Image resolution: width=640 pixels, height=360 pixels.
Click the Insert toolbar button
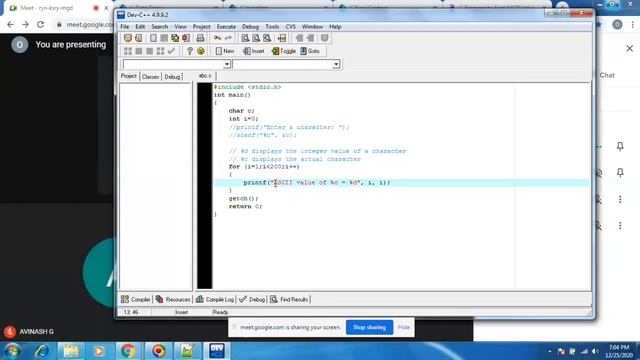click(253, 51)
